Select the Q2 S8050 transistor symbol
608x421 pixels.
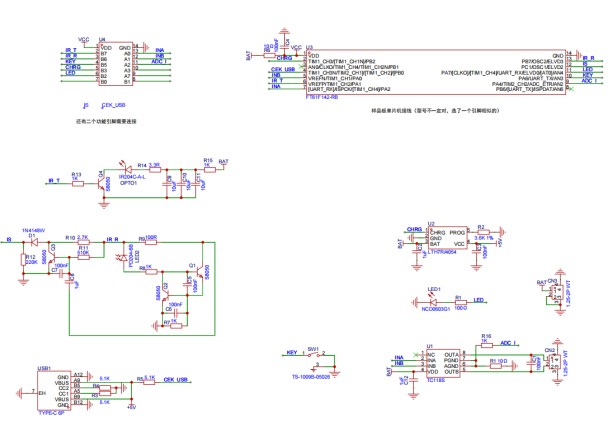[162, 296]
